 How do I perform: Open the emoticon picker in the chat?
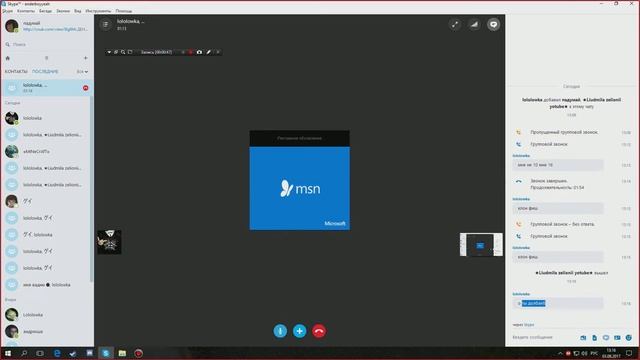coord(629,338)
